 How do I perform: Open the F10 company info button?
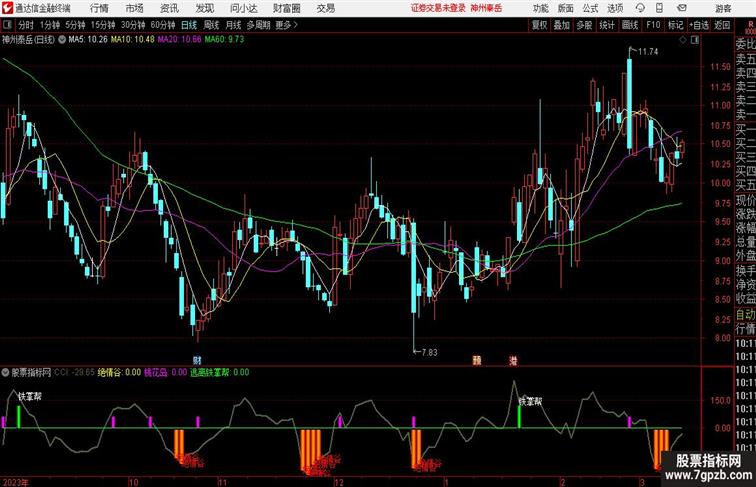653,25
